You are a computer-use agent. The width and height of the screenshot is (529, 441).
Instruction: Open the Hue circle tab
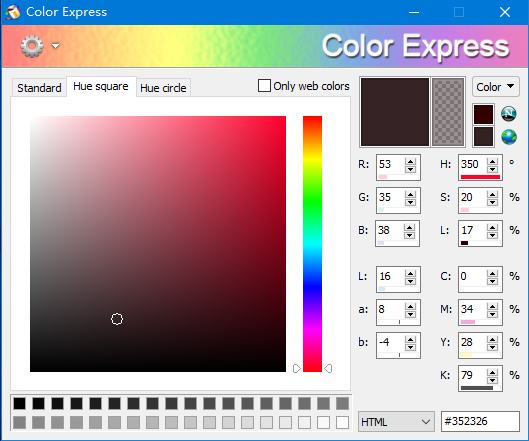click(163, 88)
